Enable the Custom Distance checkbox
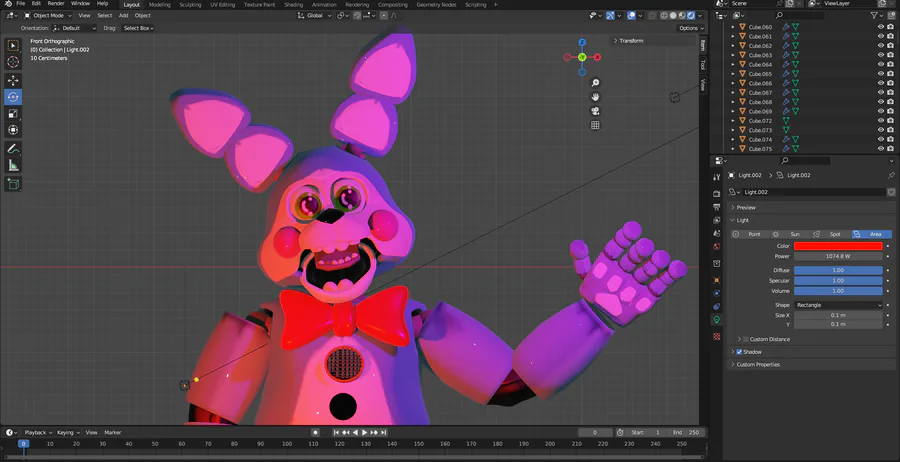900x462 pixels. point(746,339)
